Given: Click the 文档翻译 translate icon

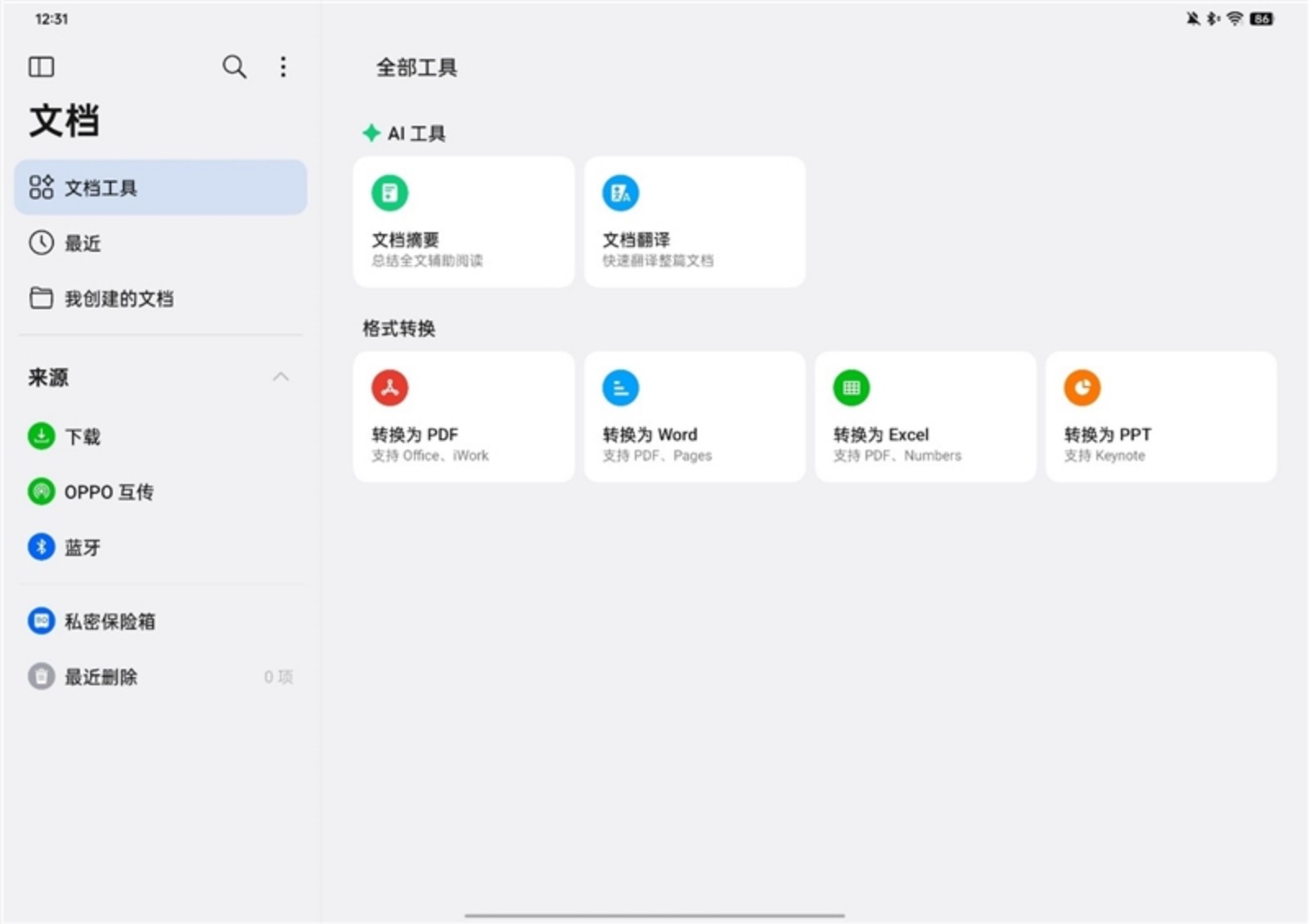Looking at the screenshot, I should click(x=620, y=193).
